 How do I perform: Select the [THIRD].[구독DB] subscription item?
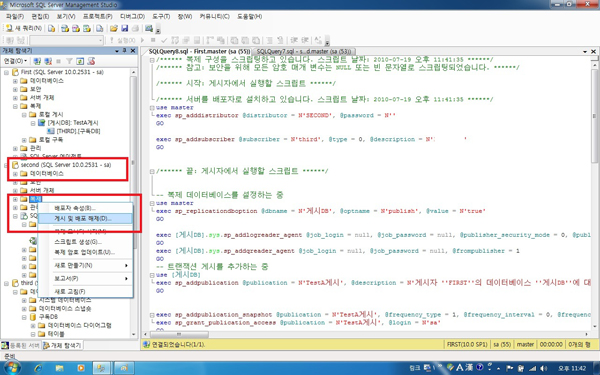78,131
